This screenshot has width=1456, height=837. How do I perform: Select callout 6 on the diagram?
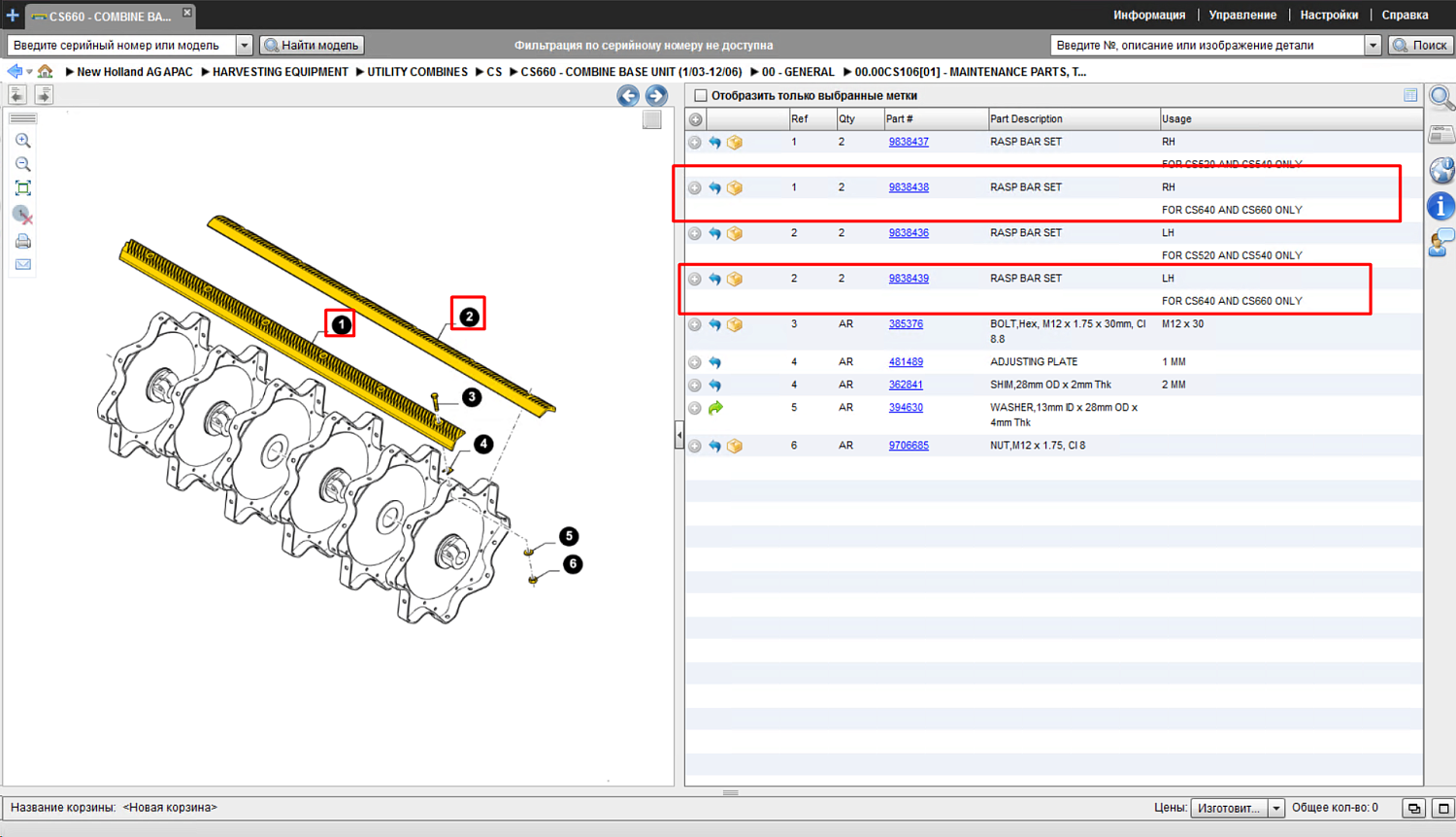coord(573,564)
